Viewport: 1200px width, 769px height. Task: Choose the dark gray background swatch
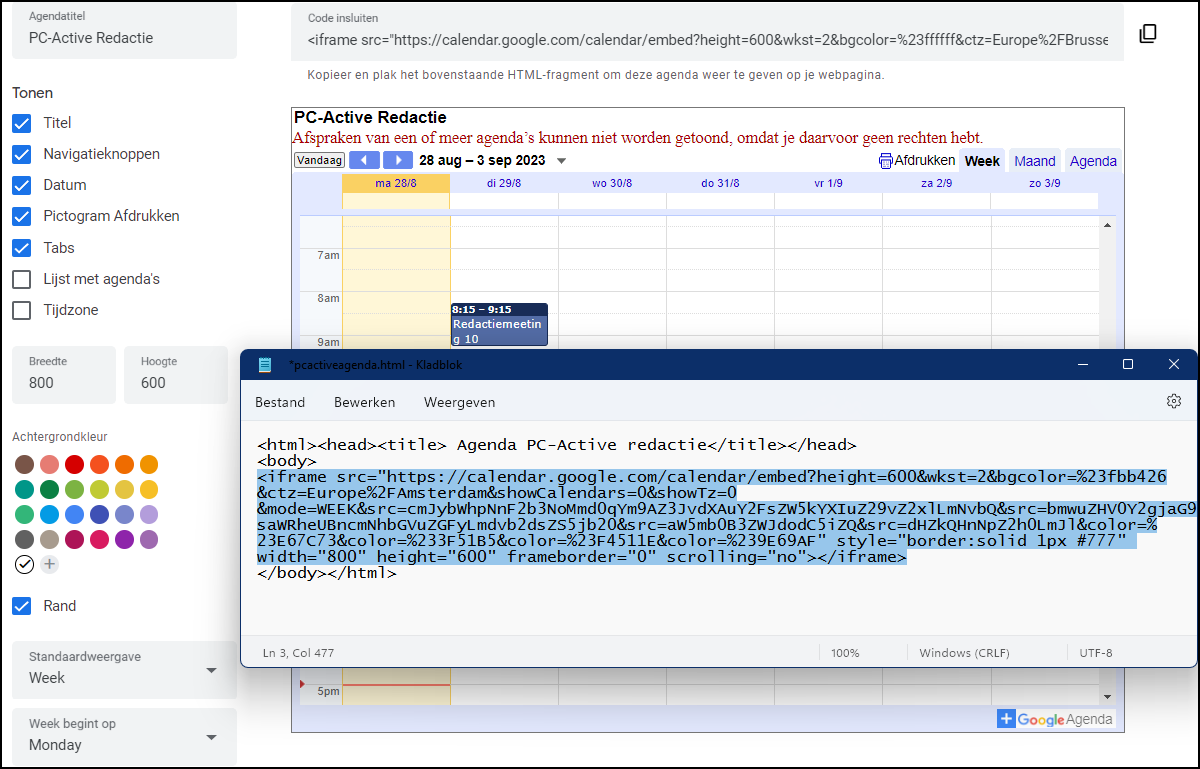[25, 540]
